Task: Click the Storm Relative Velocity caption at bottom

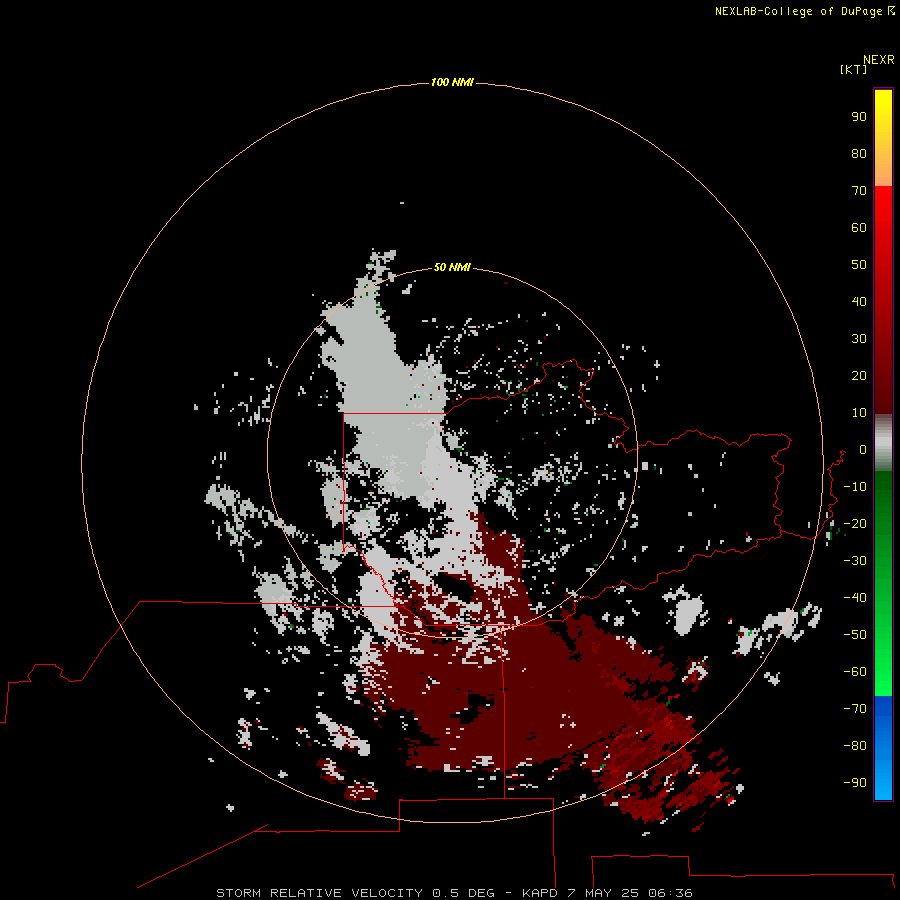Action: click(x=454, y=893)
